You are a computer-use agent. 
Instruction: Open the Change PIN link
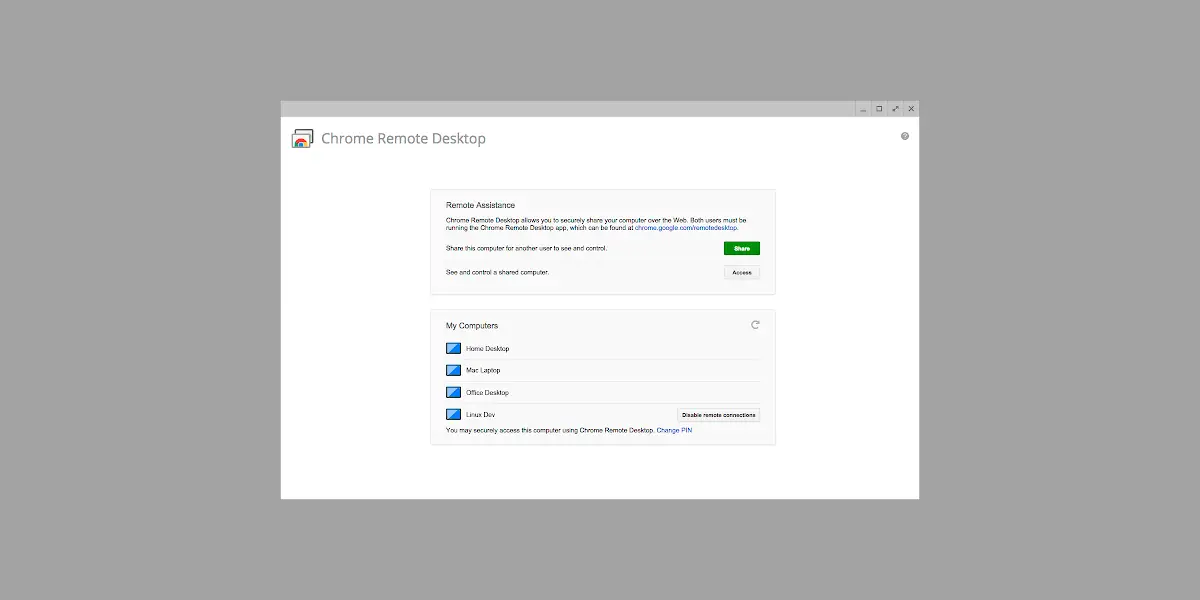click(674, 431)
